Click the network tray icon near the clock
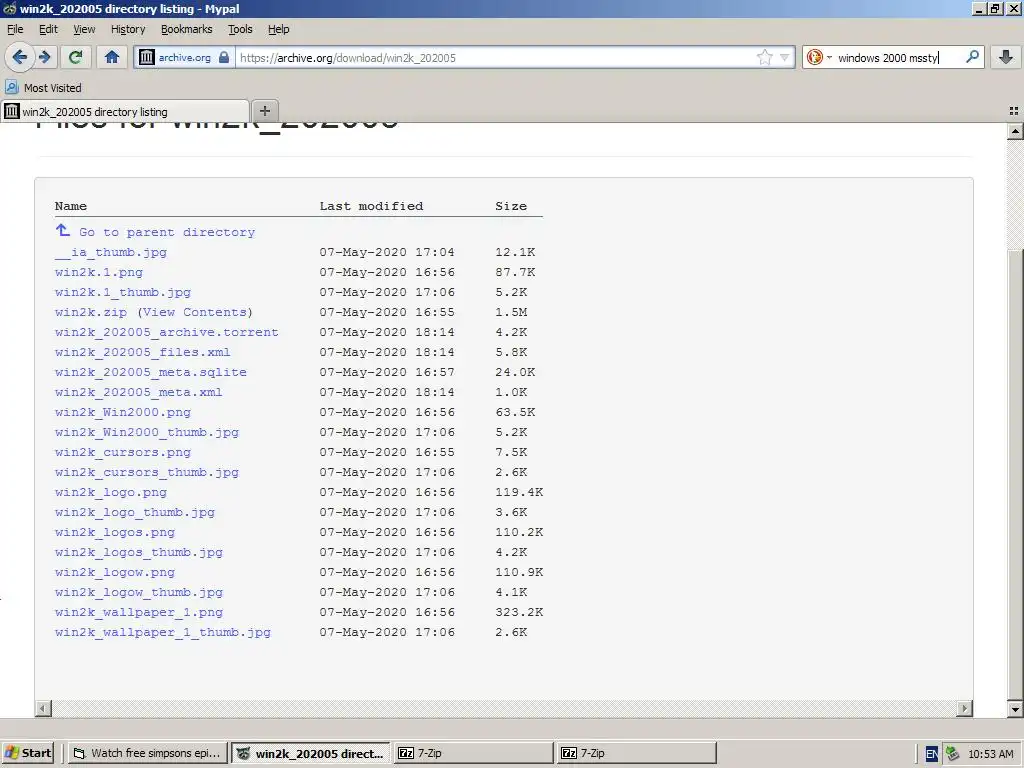Image resolution: width=1024 pixels, height=768 pixels. pos(953,754)
